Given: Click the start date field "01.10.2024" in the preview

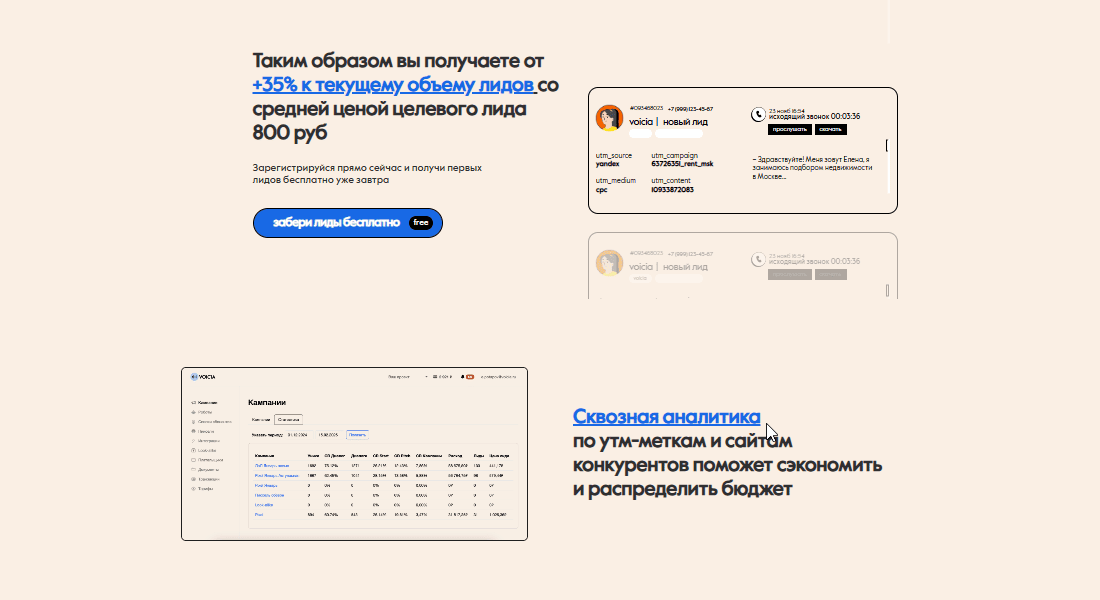Looking at the screenshot, I should pyautogui.click(x=300, y=434).
